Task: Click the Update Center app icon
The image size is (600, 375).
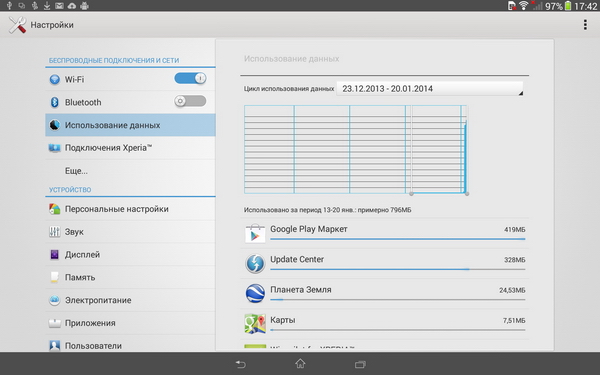Action: [x=255, y=264]
